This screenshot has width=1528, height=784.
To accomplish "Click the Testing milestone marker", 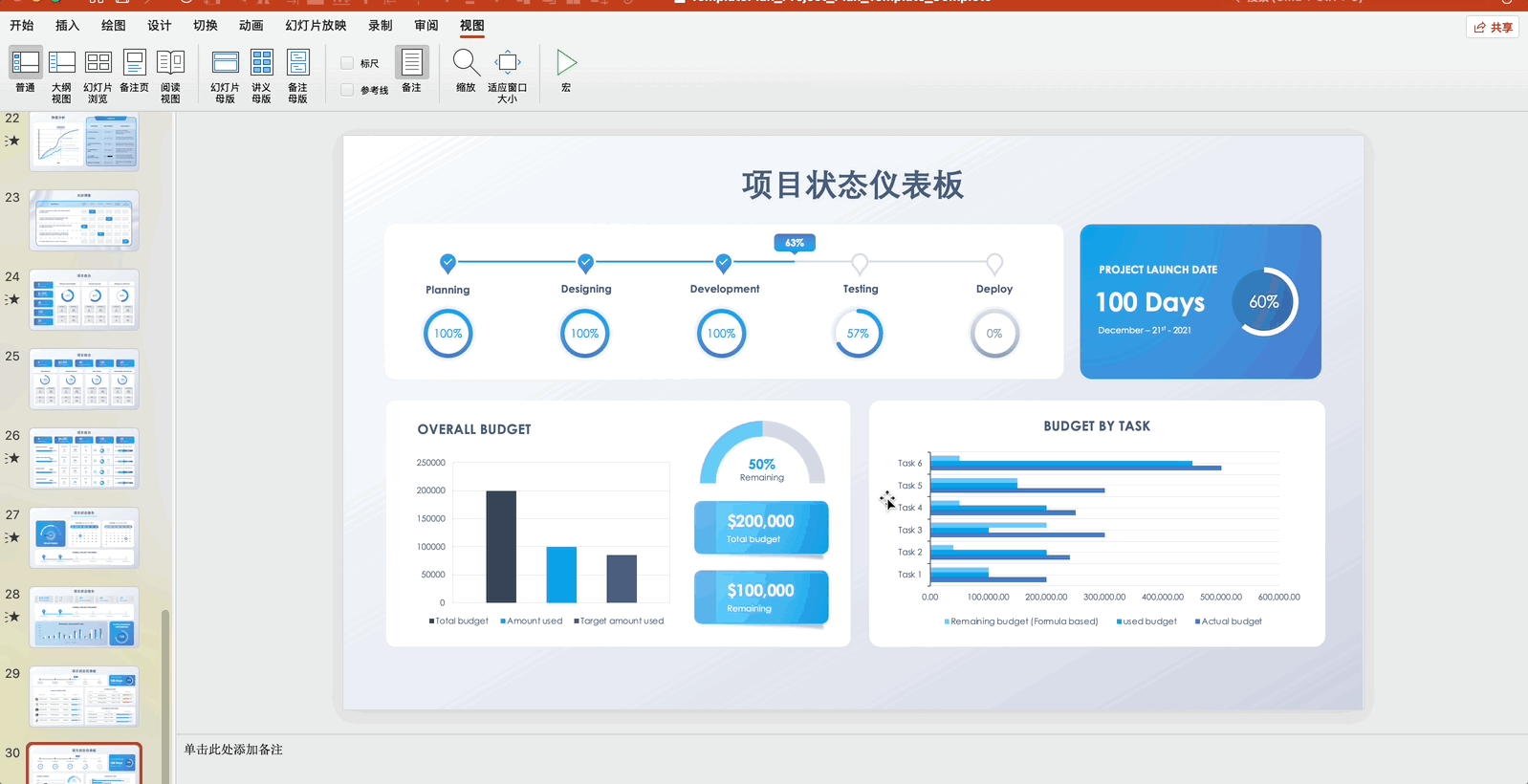I will 860,262.
